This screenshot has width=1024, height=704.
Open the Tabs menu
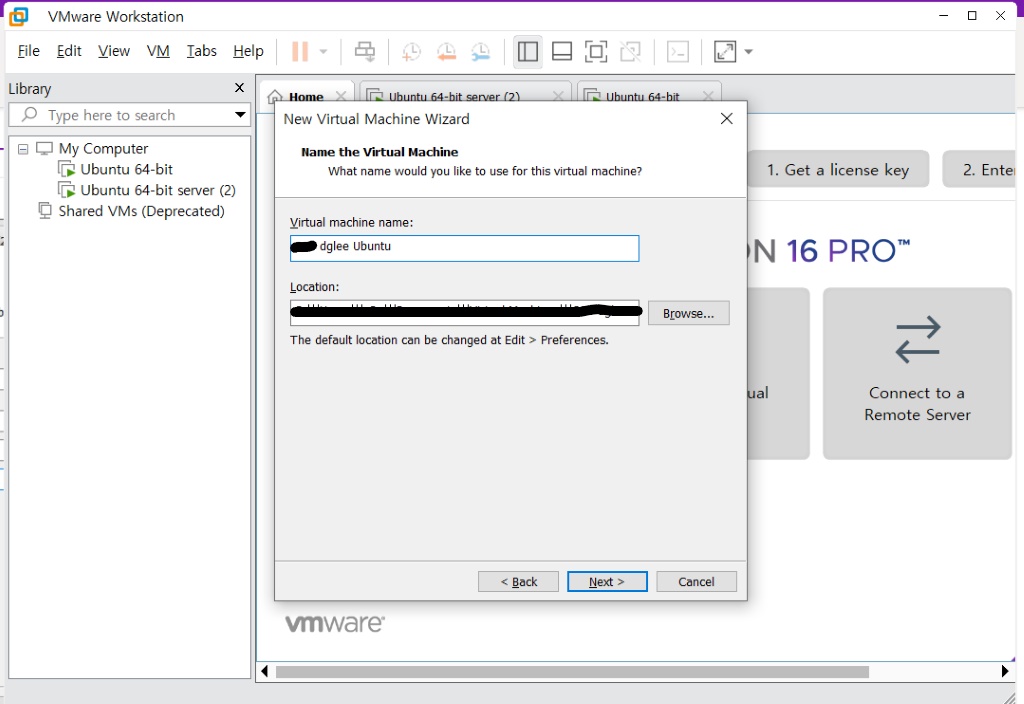(x=201, y=51)
